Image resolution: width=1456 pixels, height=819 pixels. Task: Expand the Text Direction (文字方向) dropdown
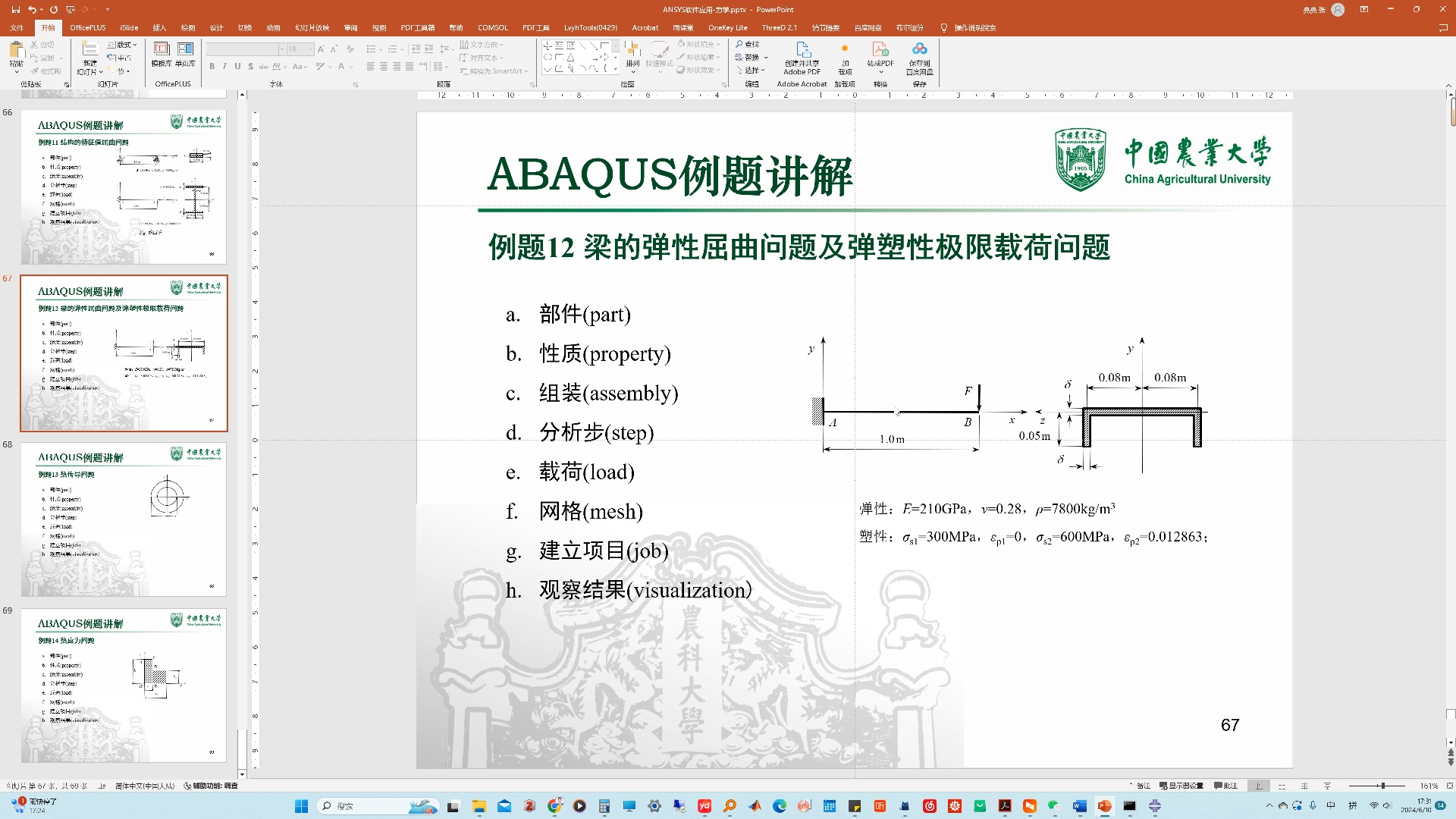[482, 45]
